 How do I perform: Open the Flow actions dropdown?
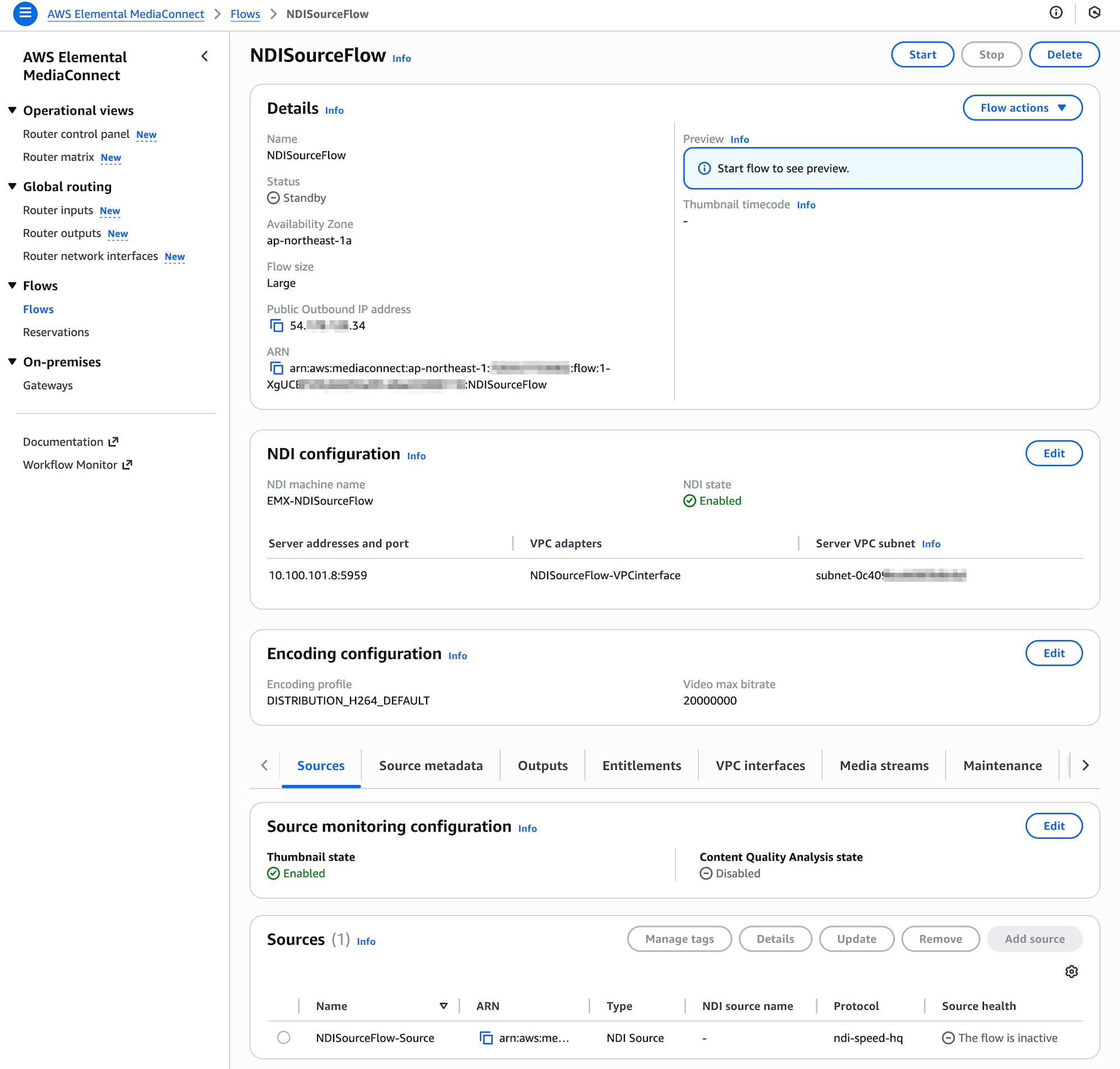(1022, 108)
